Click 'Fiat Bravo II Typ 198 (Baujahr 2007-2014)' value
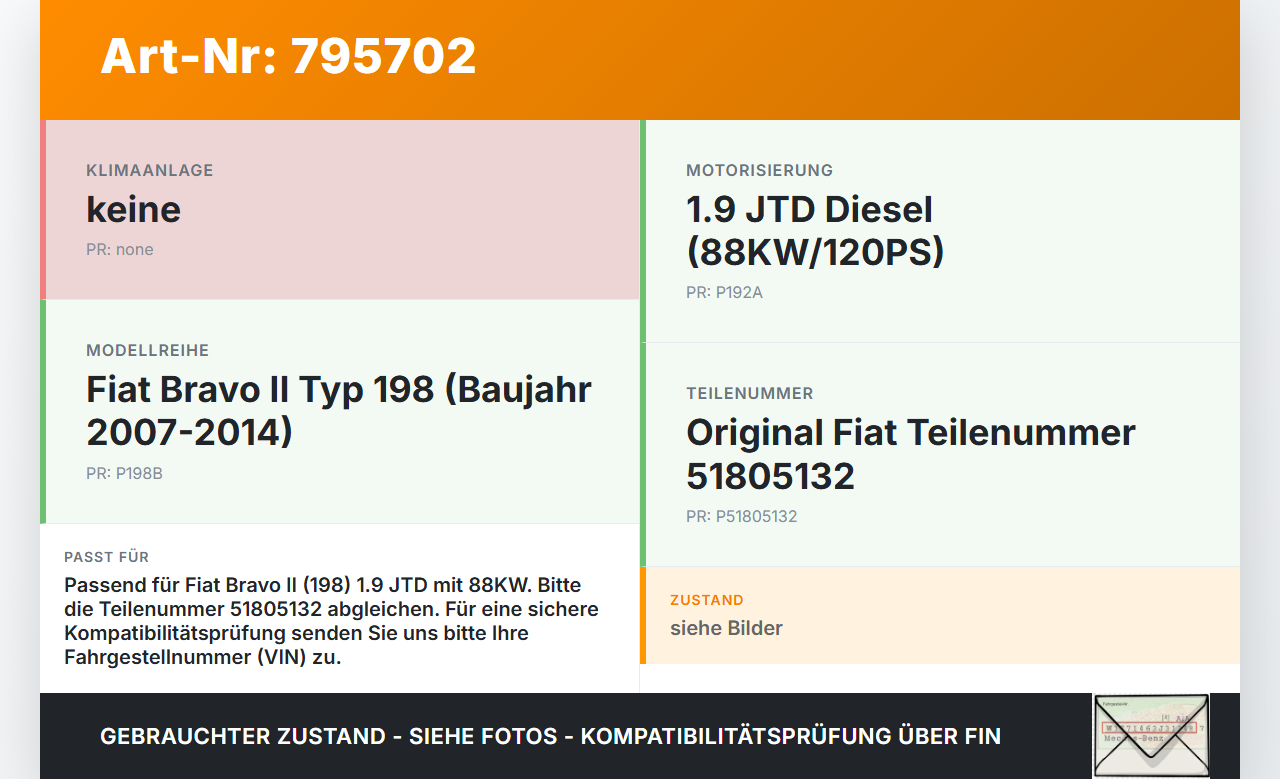This screenshot has height=779, width=1280. pos(339,410)
